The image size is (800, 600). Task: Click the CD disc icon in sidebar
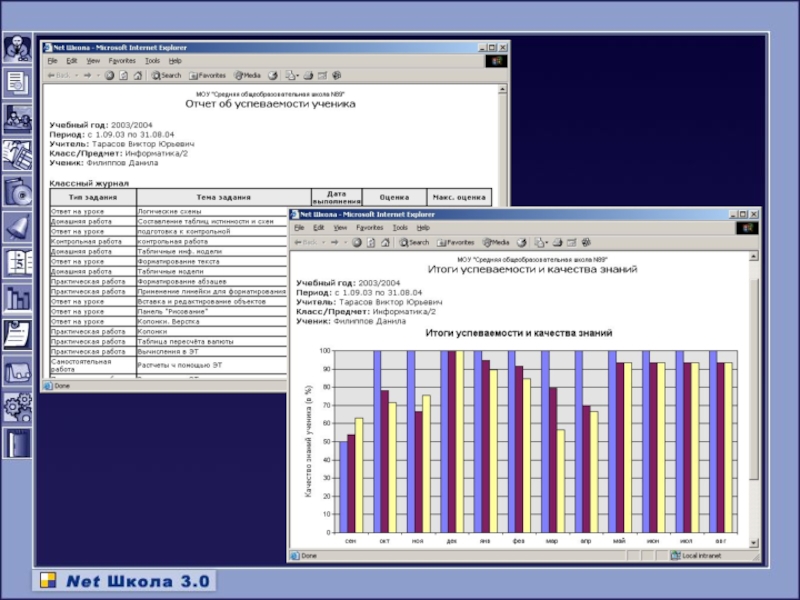tap(17, 190)
